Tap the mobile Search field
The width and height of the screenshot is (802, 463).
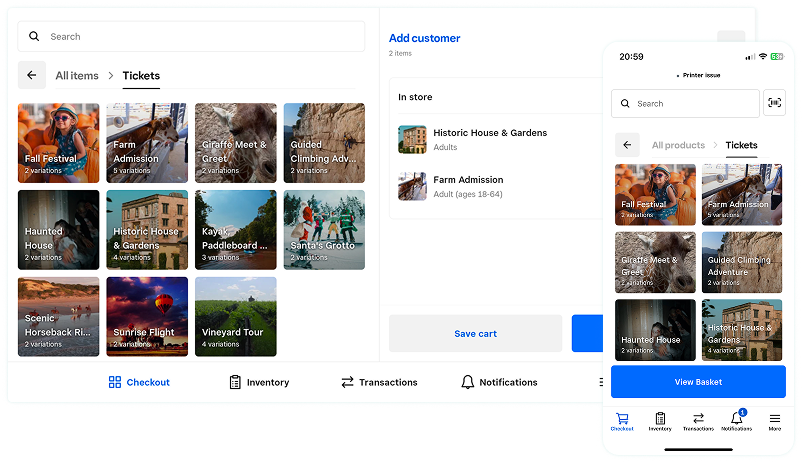click(x=685, y=103)
